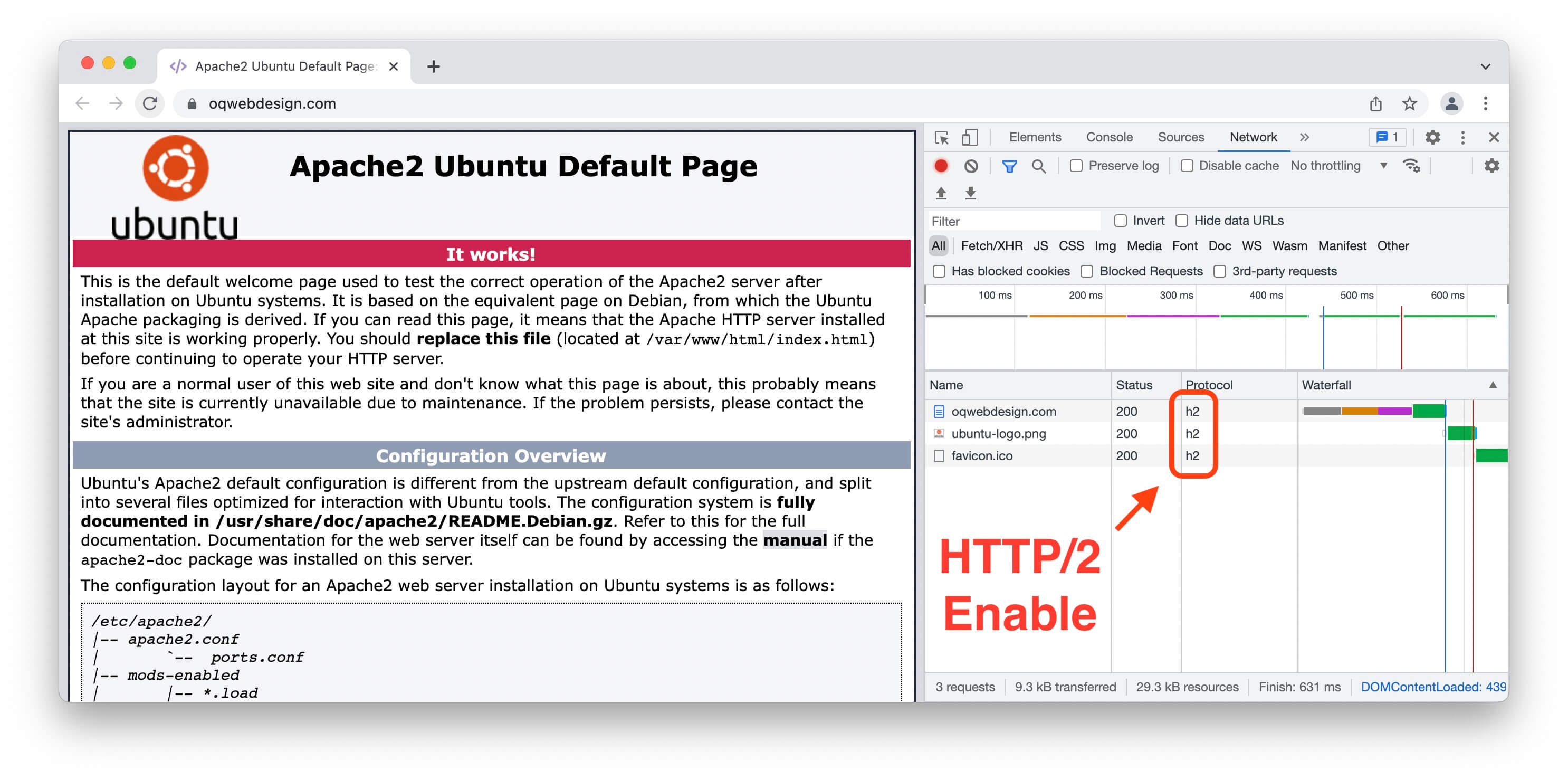Viewport: 1568px width, 780px height.
Task: Filter requests by Manifest type
Action: pos(1342,246)
